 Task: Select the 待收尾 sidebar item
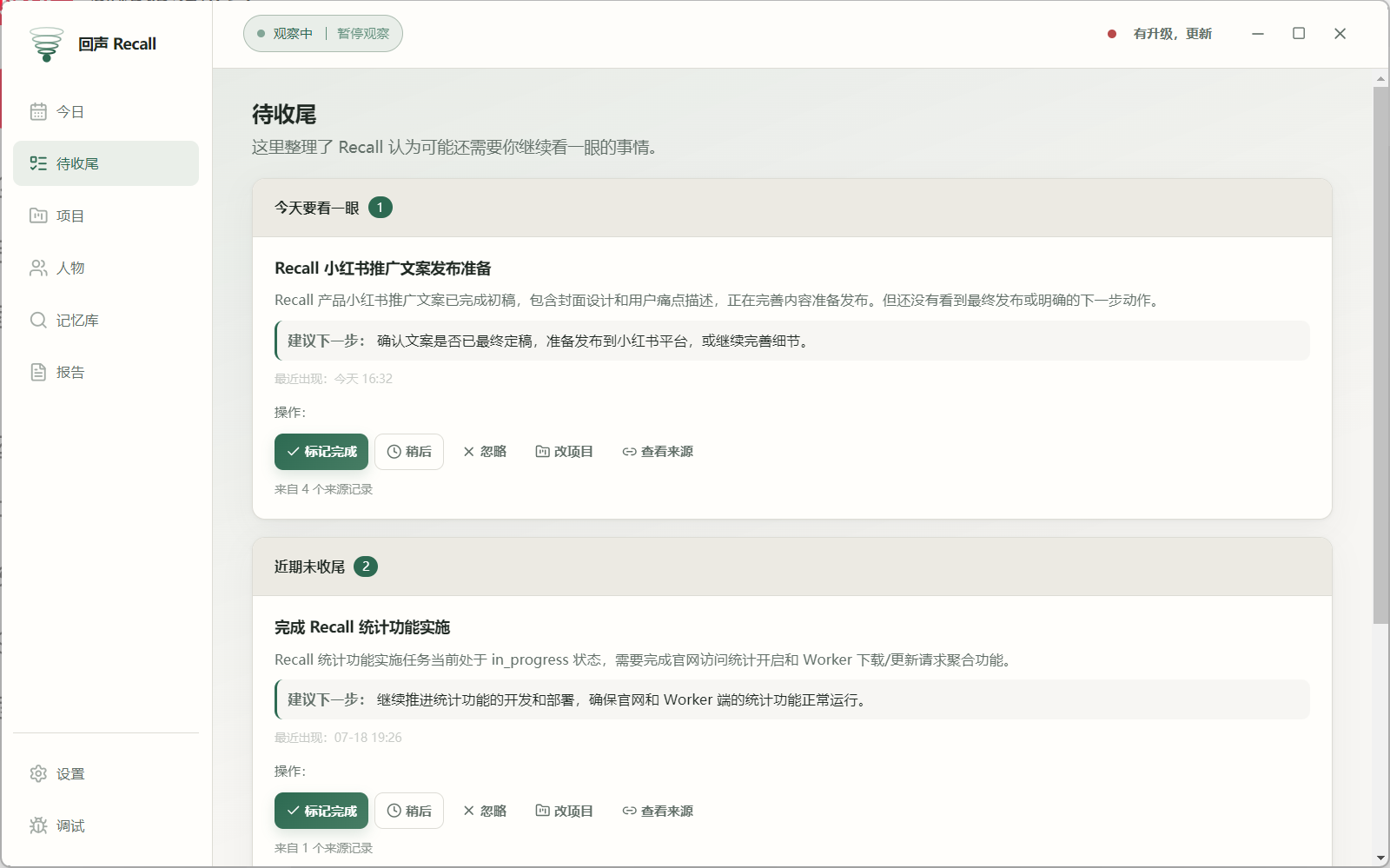click(x=106, y=163)
